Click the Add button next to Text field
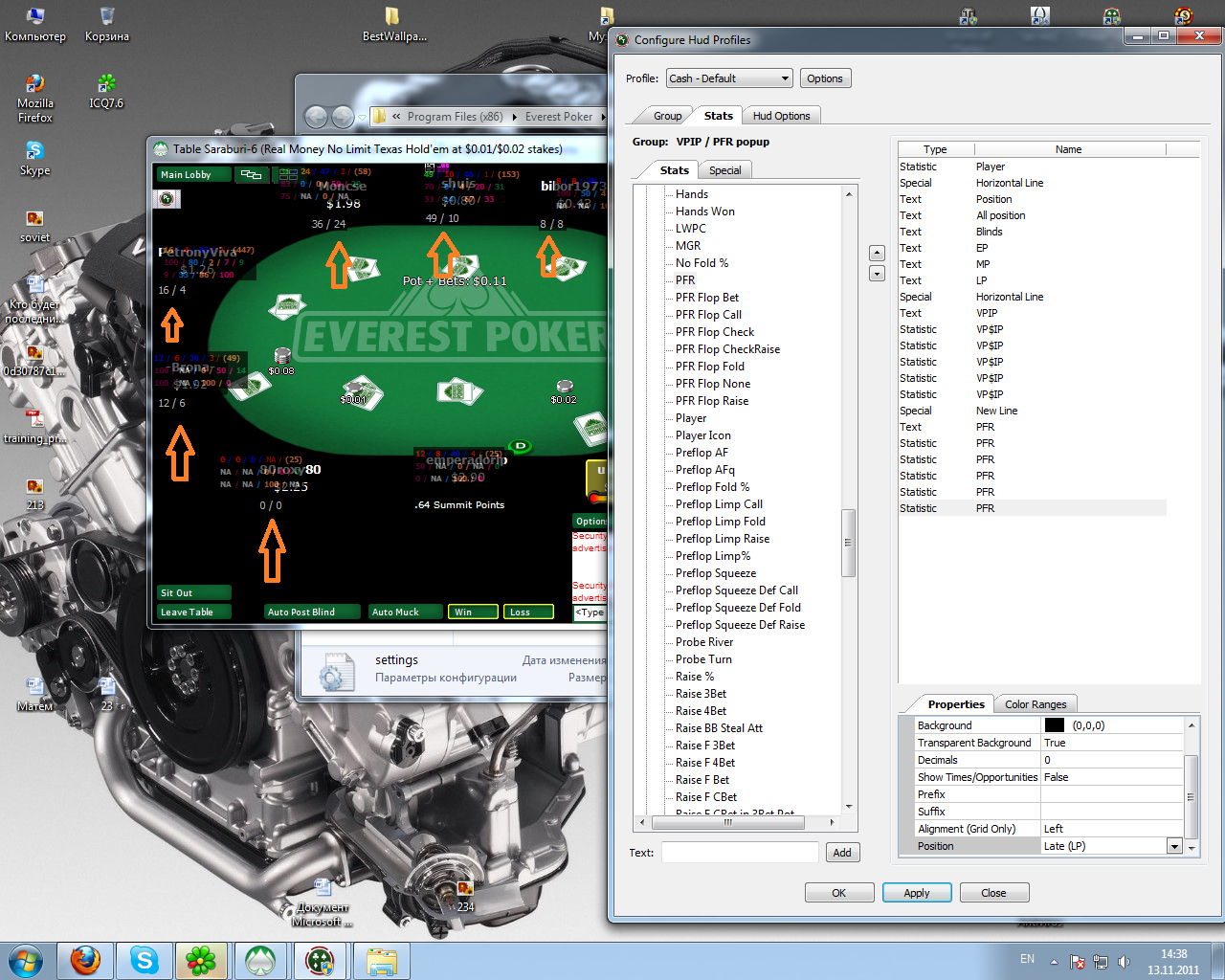The width and height of the screenshot is (1225, 980). pos(842,853)
